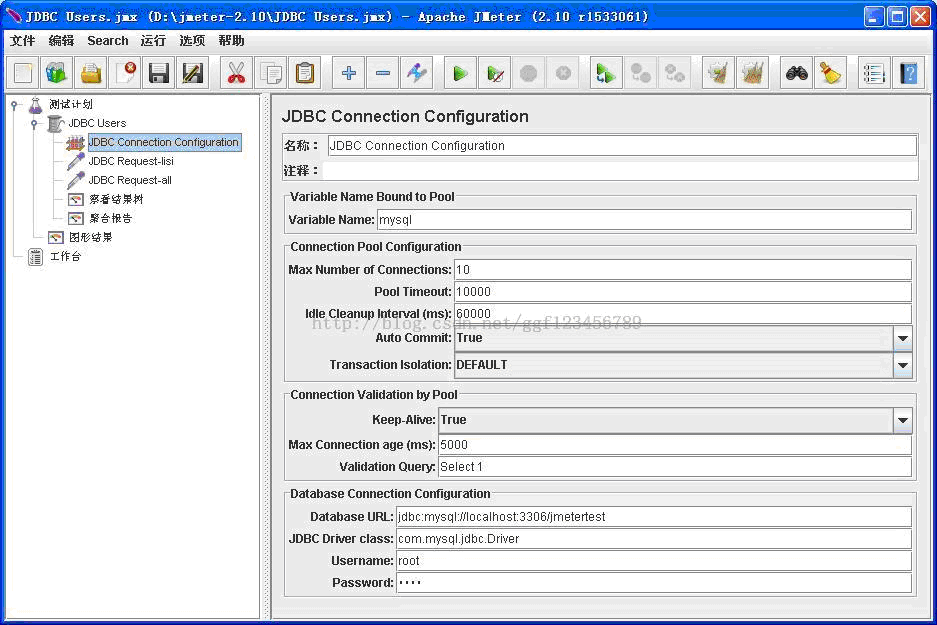The height and width of the screenshot is (625, 937).
Task: Open Search with the binoculars icon
Action: (x=797, y=73)
